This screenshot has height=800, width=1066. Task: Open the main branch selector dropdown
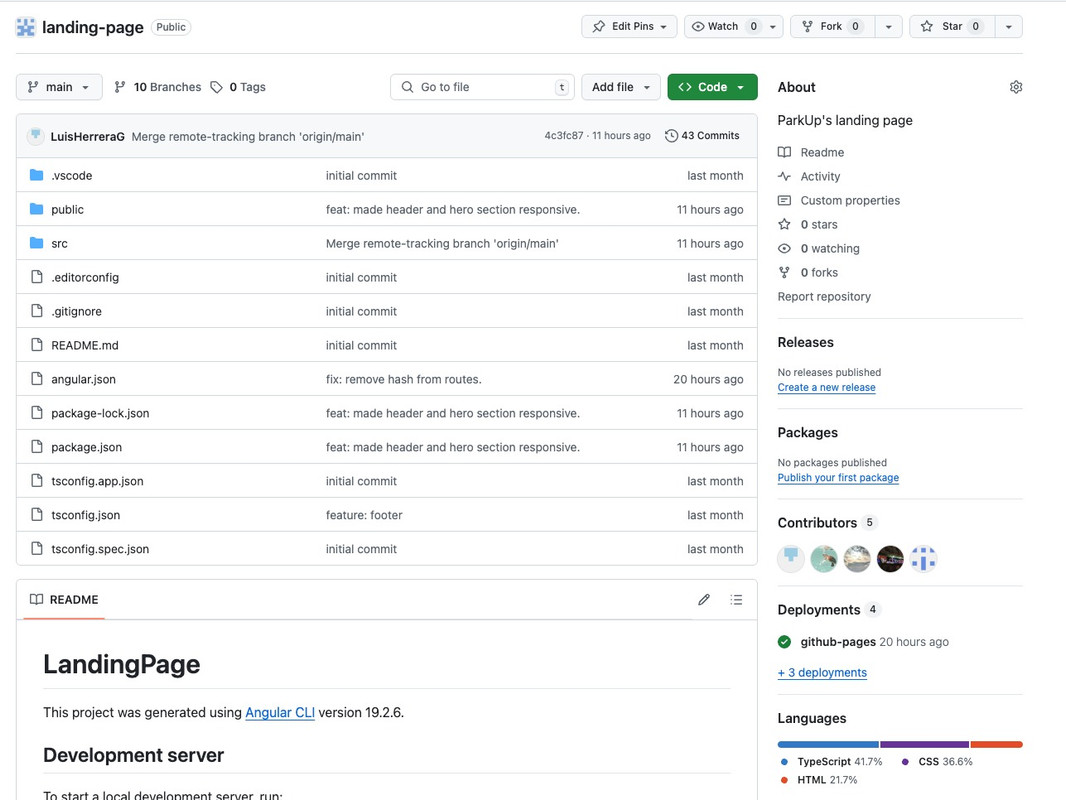(59, 87)
